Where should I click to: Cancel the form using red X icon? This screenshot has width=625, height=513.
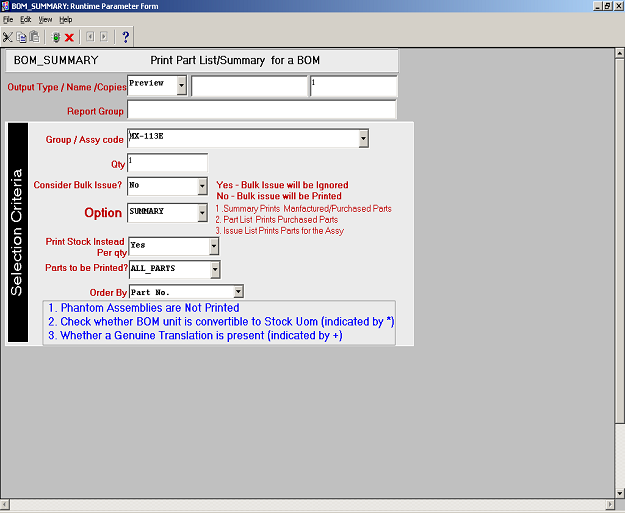pos(70,37)
